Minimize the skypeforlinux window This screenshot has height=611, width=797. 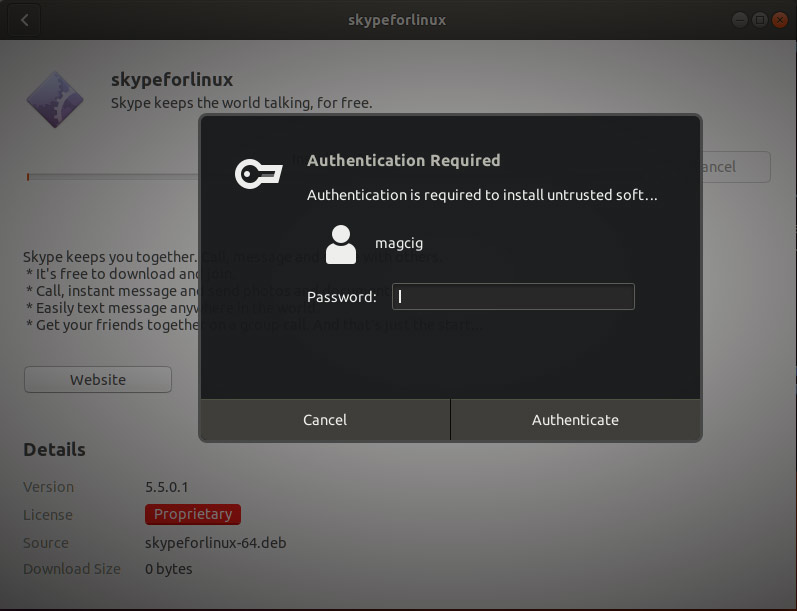coord(740,20)
